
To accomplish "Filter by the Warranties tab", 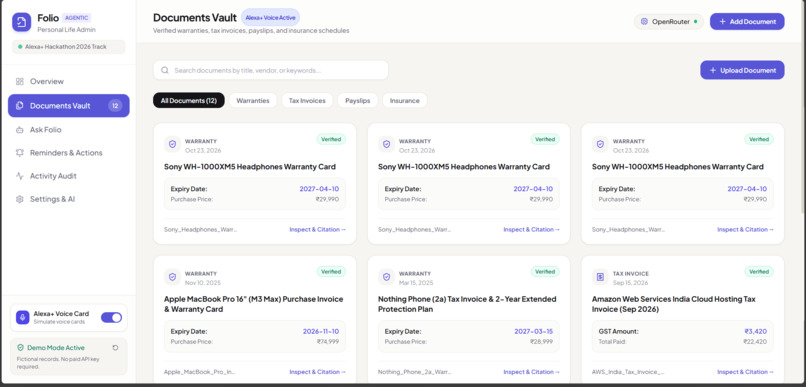I will coord(252,101).
